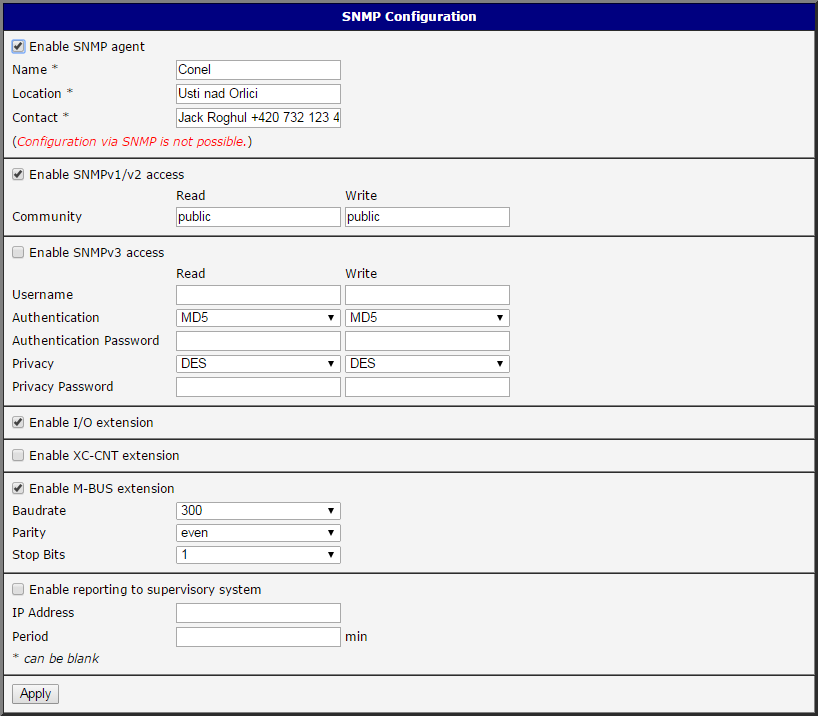Viewport: 818px width, 716px height.
Task: Focus the Contact field with Jack Roghul
Action: click(x=258, y=118)
